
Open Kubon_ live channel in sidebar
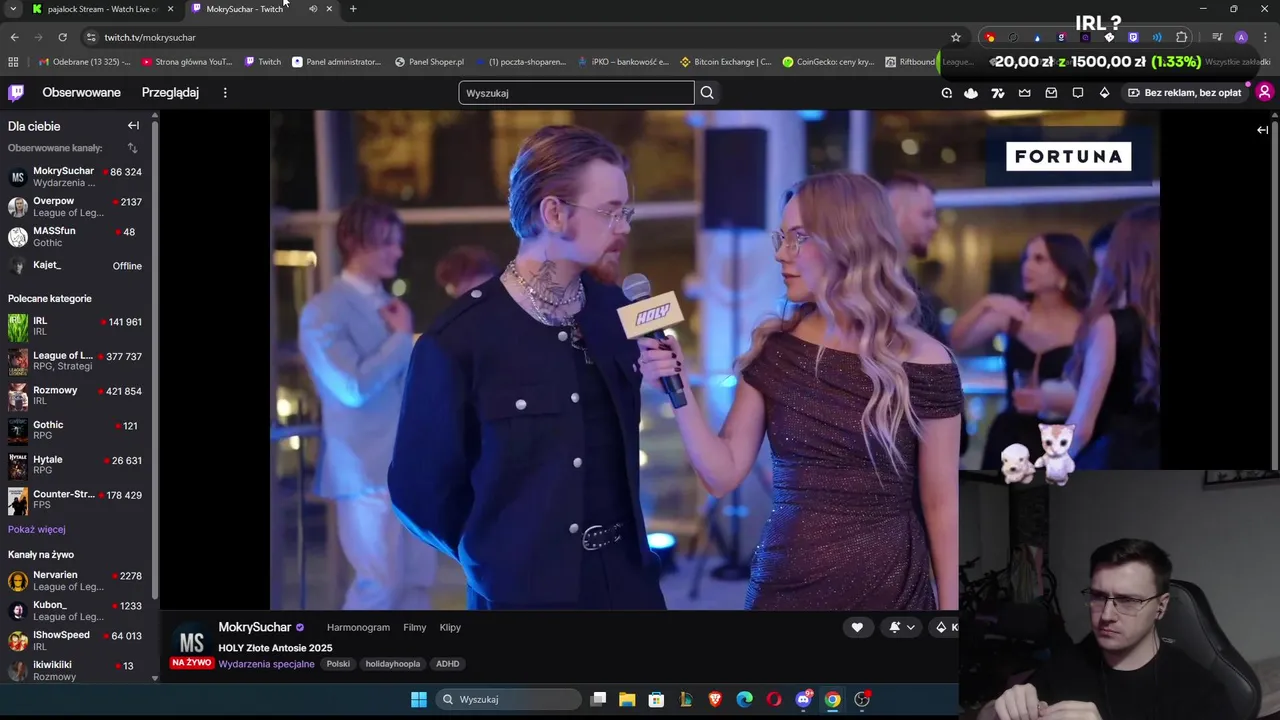[x=75, y=611]
